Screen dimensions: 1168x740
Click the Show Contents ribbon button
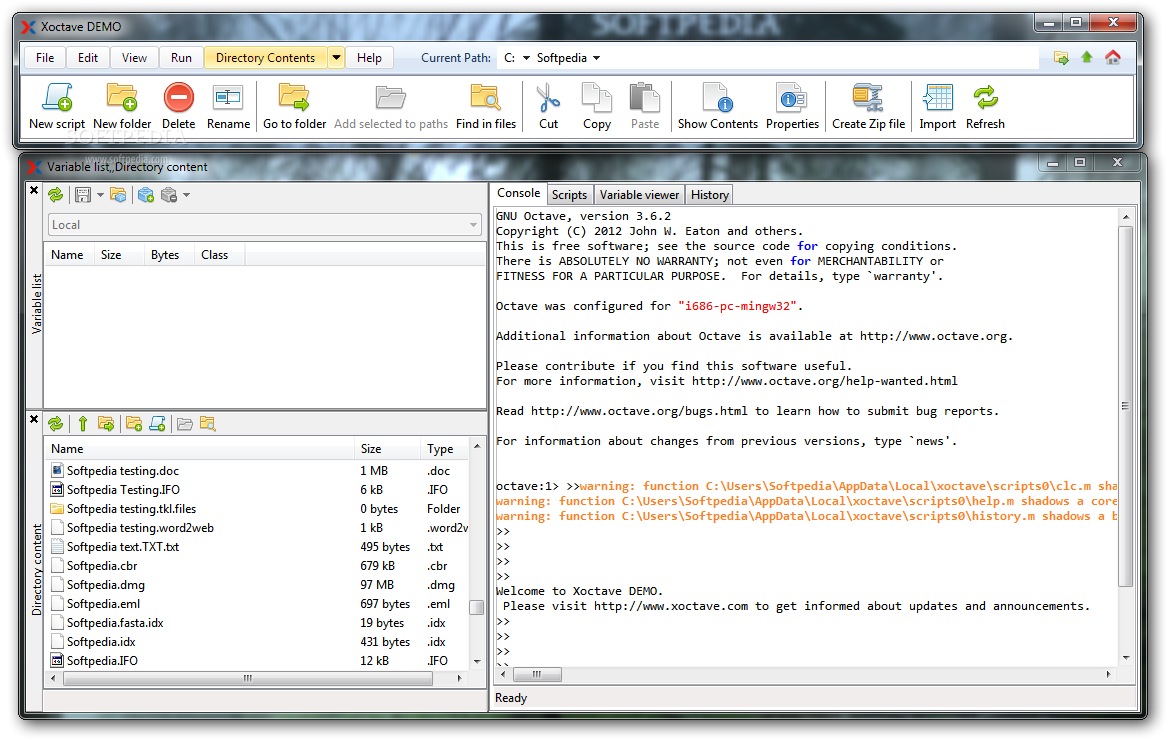point(717,106)
